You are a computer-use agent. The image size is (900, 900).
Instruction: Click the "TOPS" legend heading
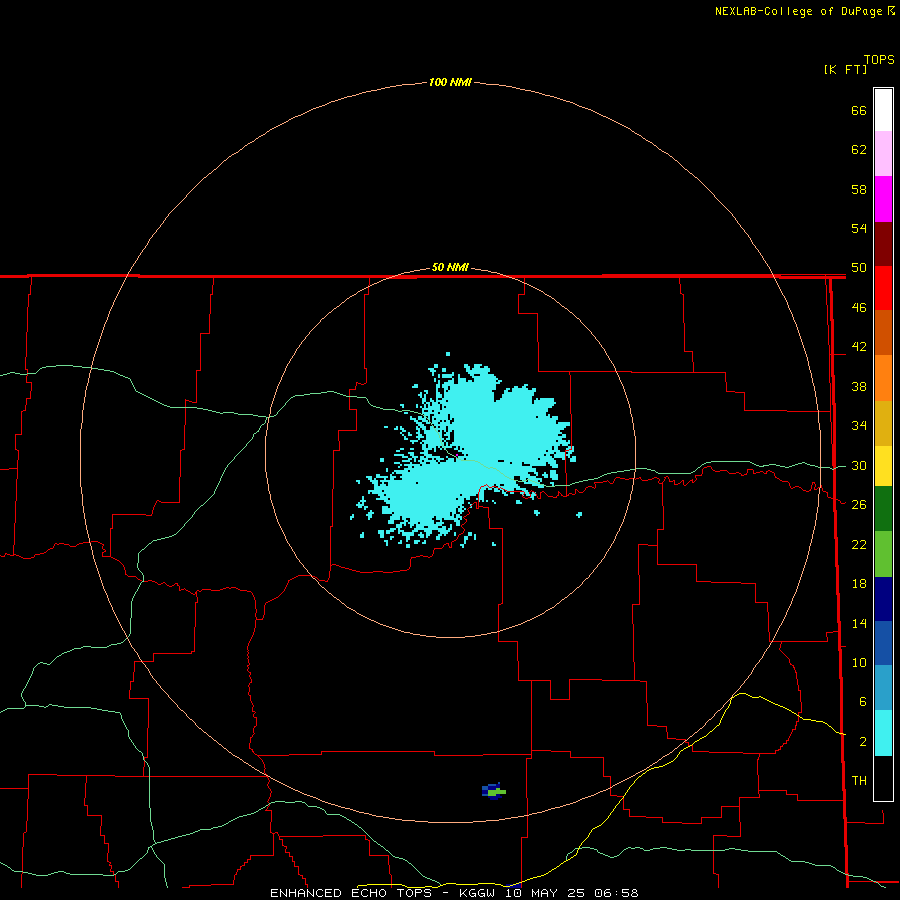pos(879,60)
